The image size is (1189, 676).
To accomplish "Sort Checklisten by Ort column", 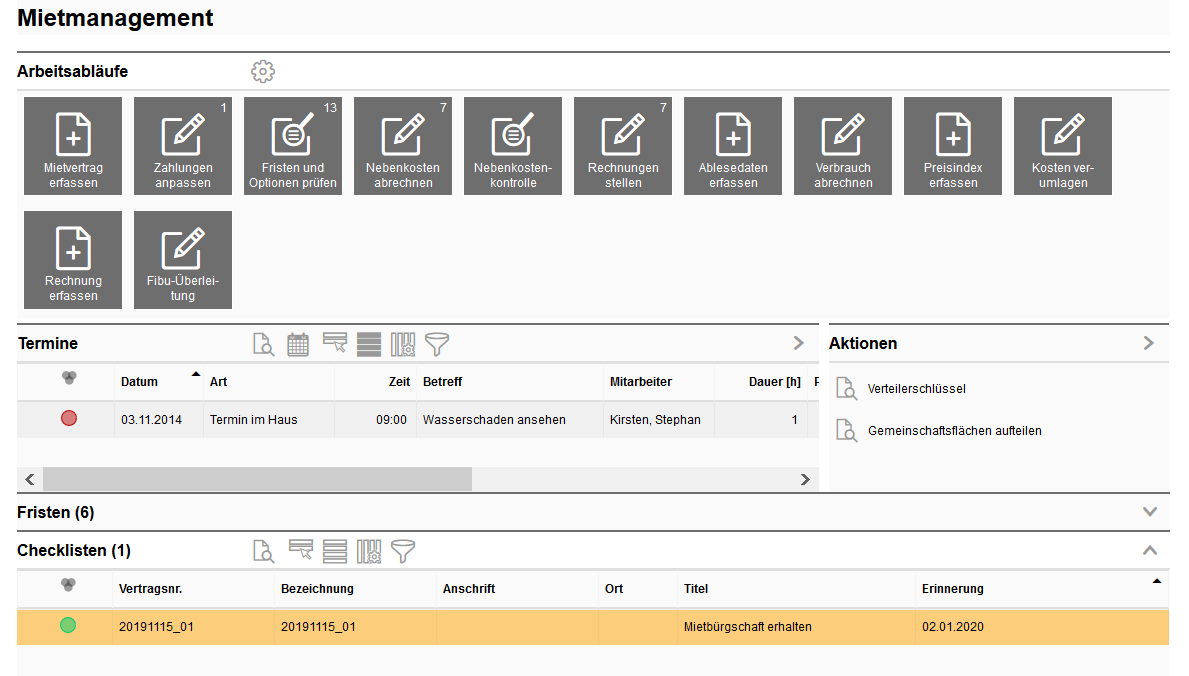I will click(x=613, y=589).
